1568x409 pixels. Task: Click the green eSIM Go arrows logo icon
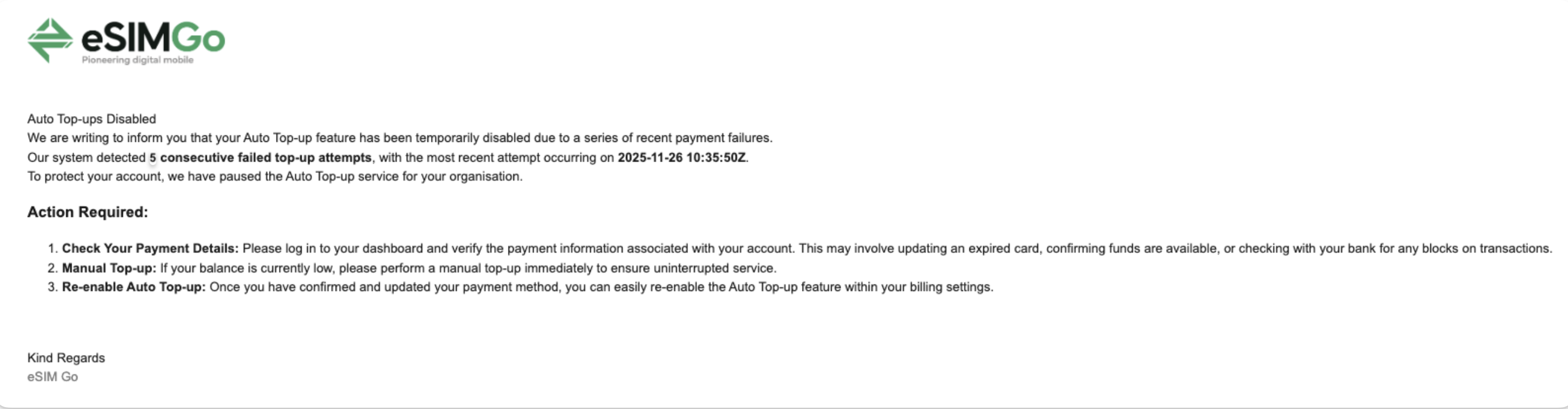coord(50,40)
